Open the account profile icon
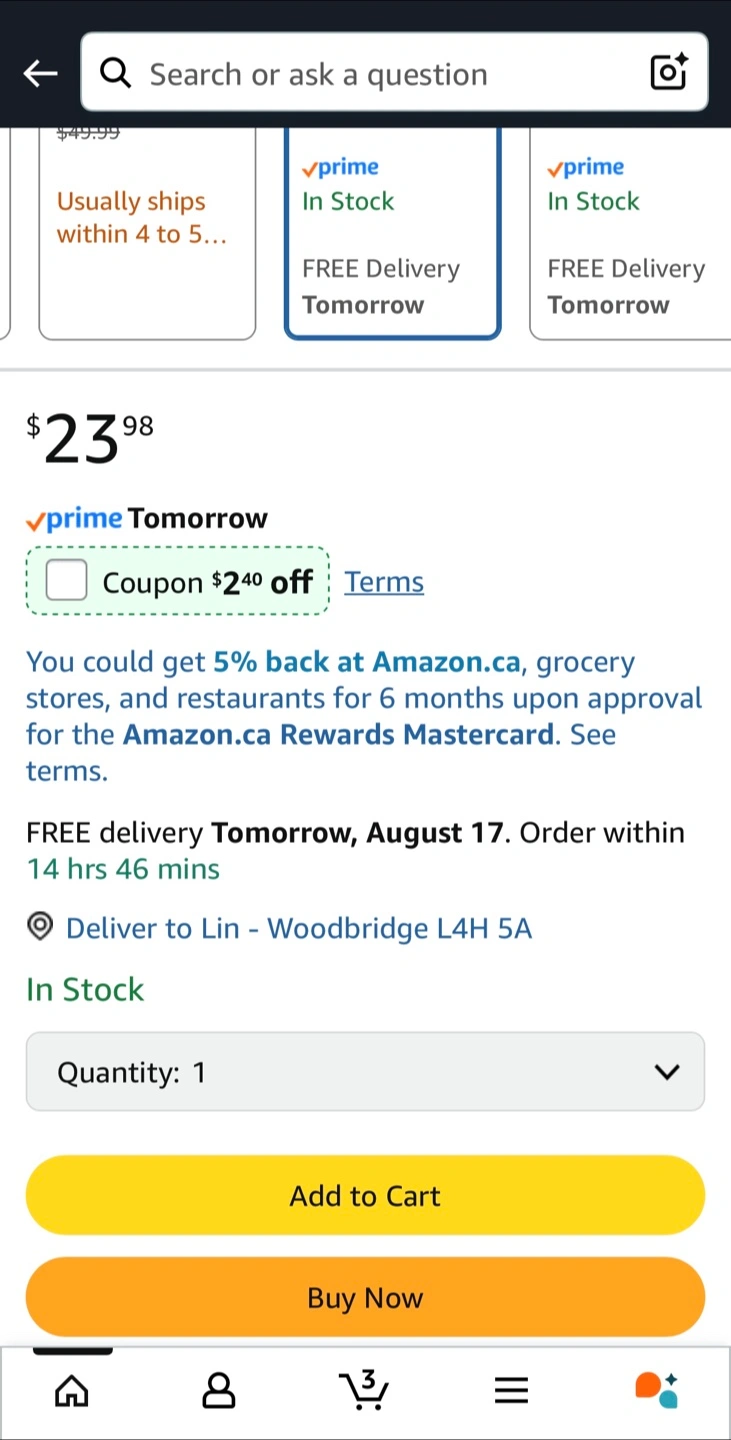Image resolution: width=731 pixels, height=1440 pixels. click(x=218, y=1390)
